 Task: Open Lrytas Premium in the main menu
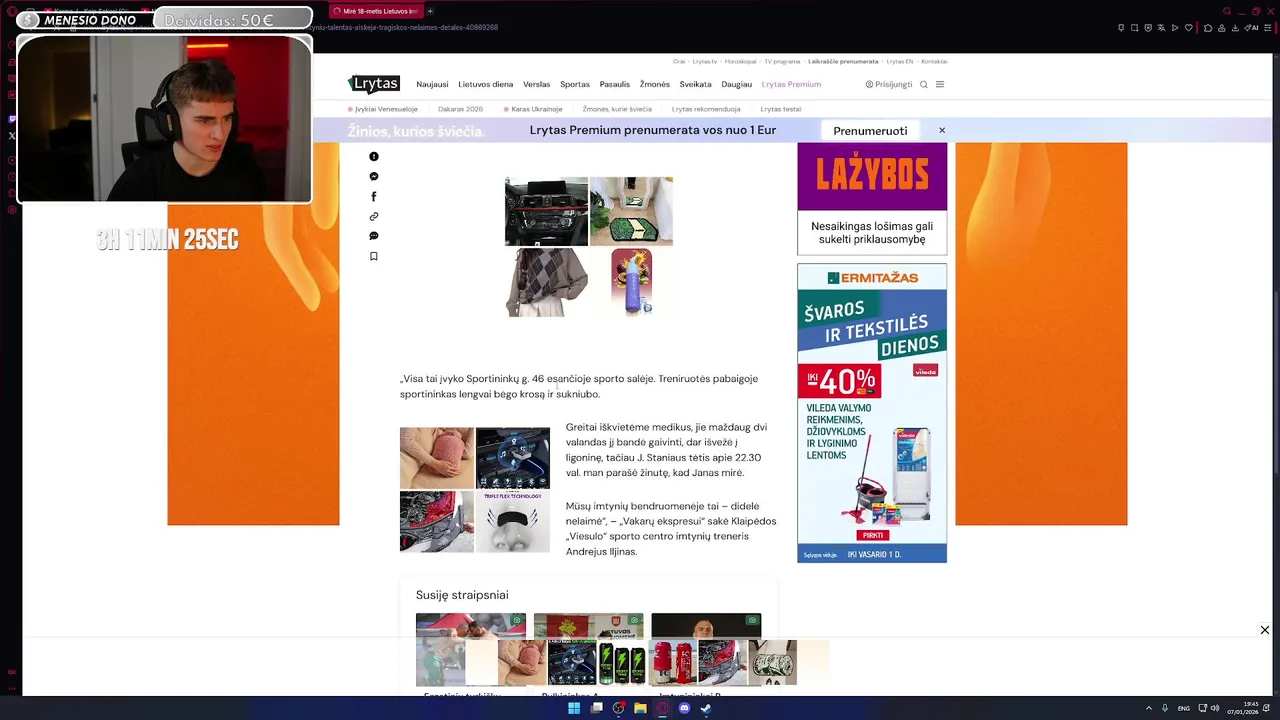pyautogui.click(x=791, y=84)
